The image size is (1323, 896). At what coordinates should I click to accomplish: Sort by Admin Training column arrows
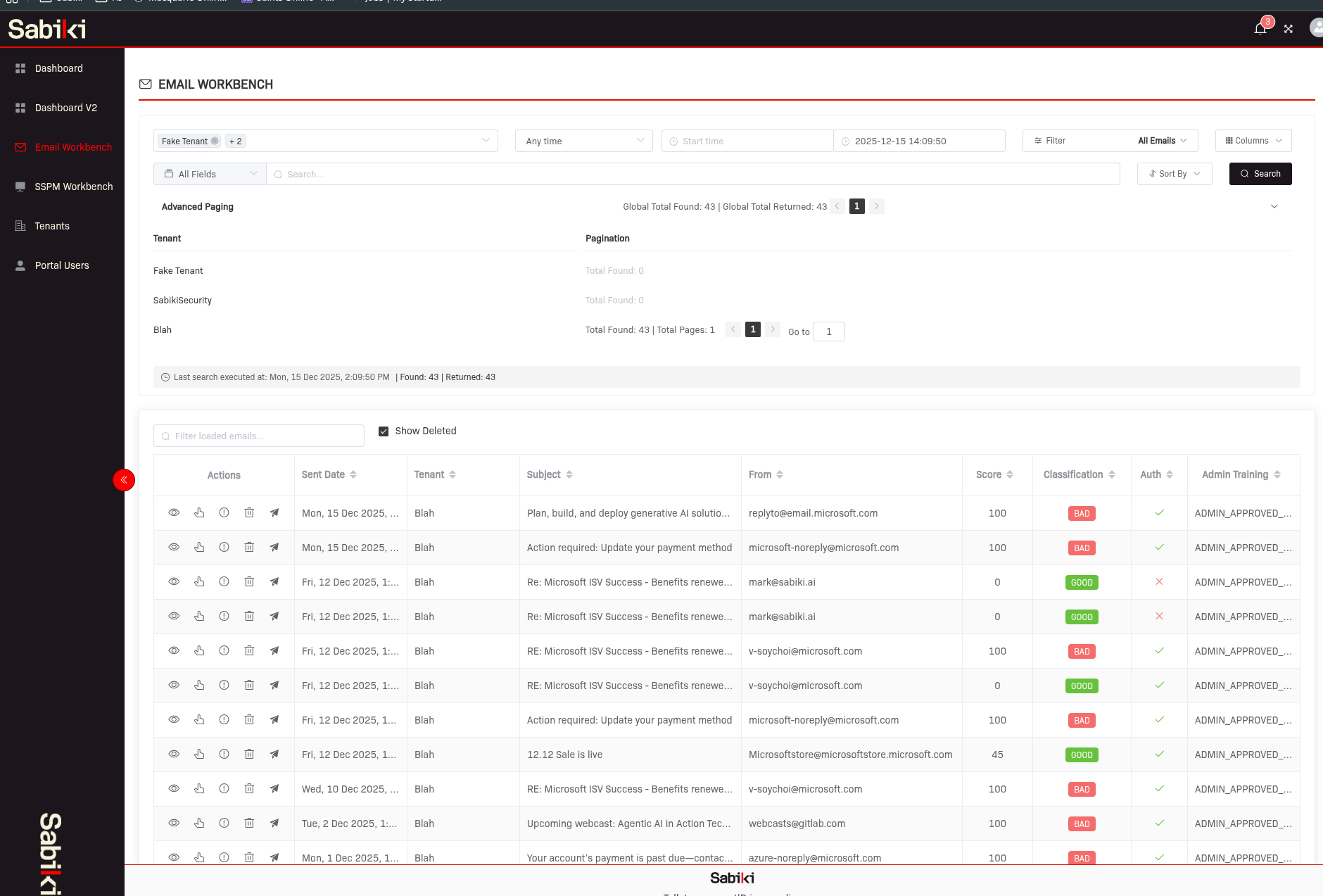1277,475
